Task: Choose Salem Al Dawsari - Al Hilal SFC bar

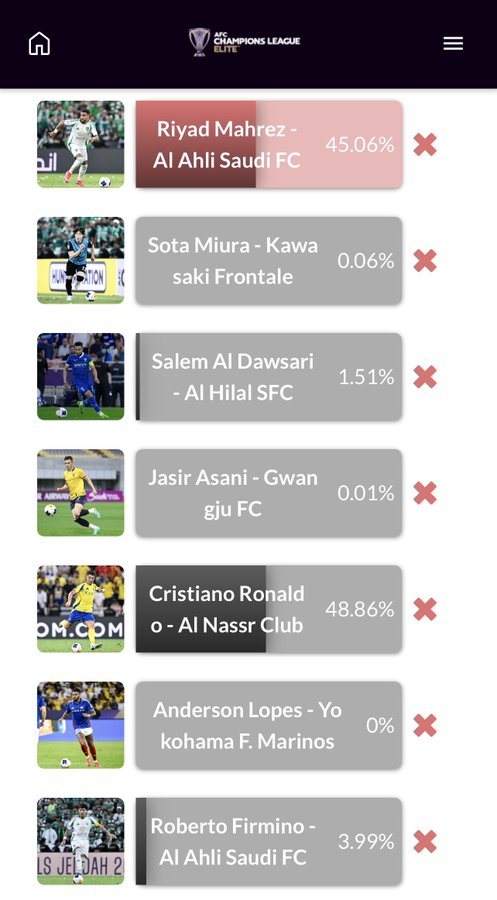Action: coord(269,377)
